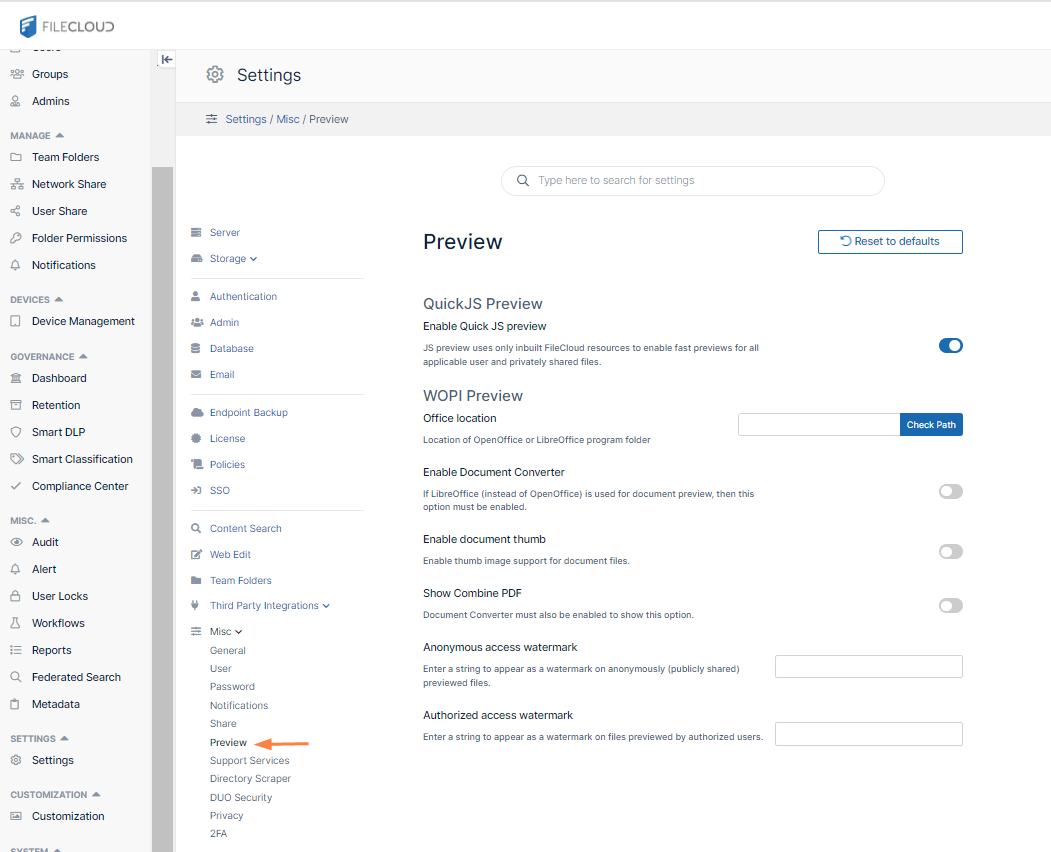
Task: Click the Network Share icon in sidebar
Action: pos(15,184)
